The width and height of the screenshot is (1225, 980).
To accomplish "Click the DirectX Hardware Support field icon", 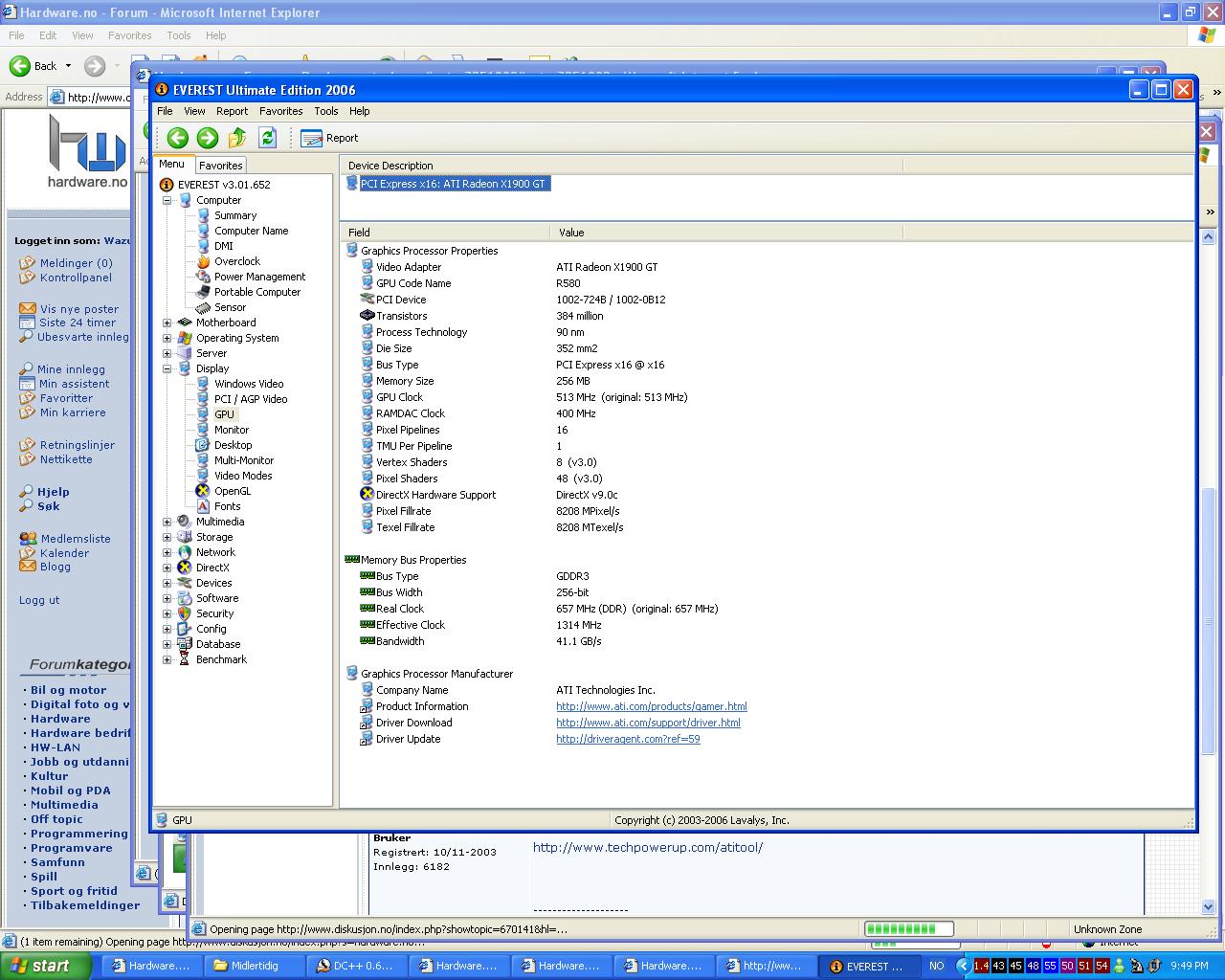I will pyautogui.click(x=367, y=495).
